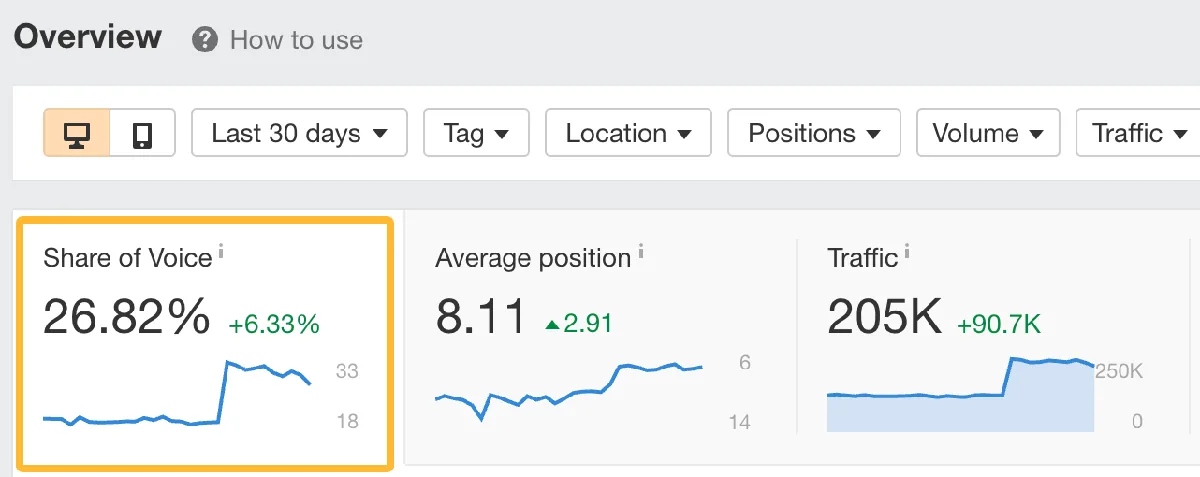The width and height of the screenshot is (1200, 477).
Task: Click the Share of Voice info icon
Action: point(221,251)
